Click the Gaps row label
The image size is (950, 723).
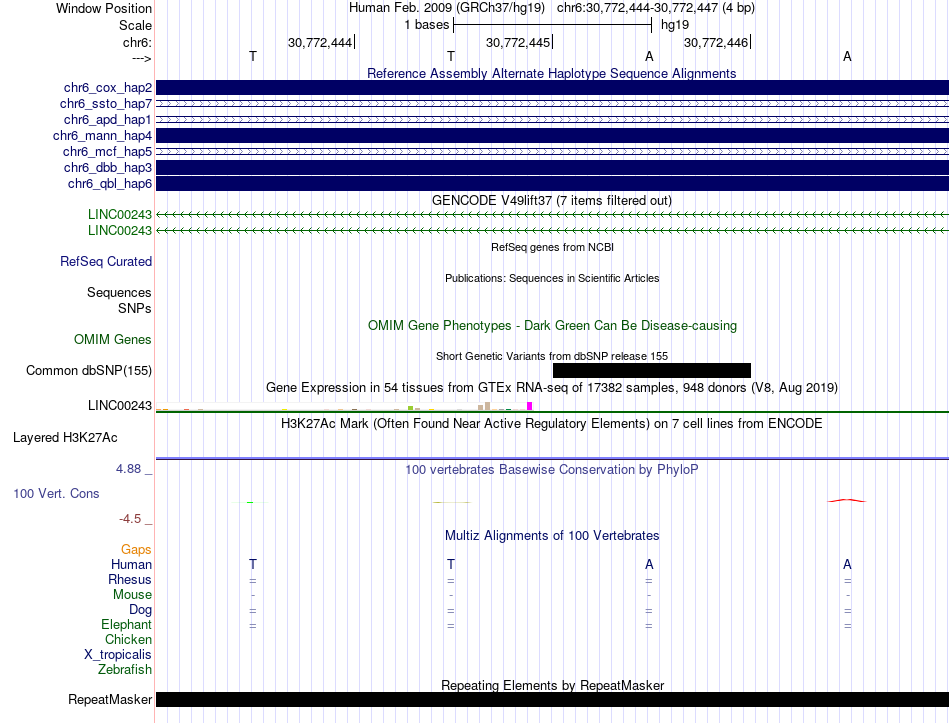tap(136, 549)
